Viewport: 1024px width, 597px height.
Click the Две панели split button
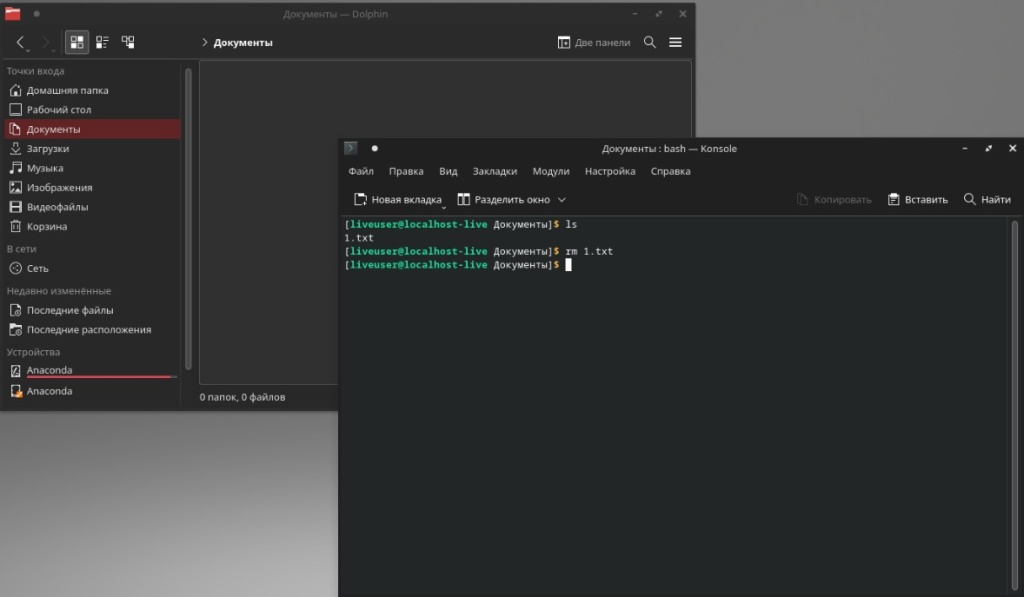coord(594,42)
